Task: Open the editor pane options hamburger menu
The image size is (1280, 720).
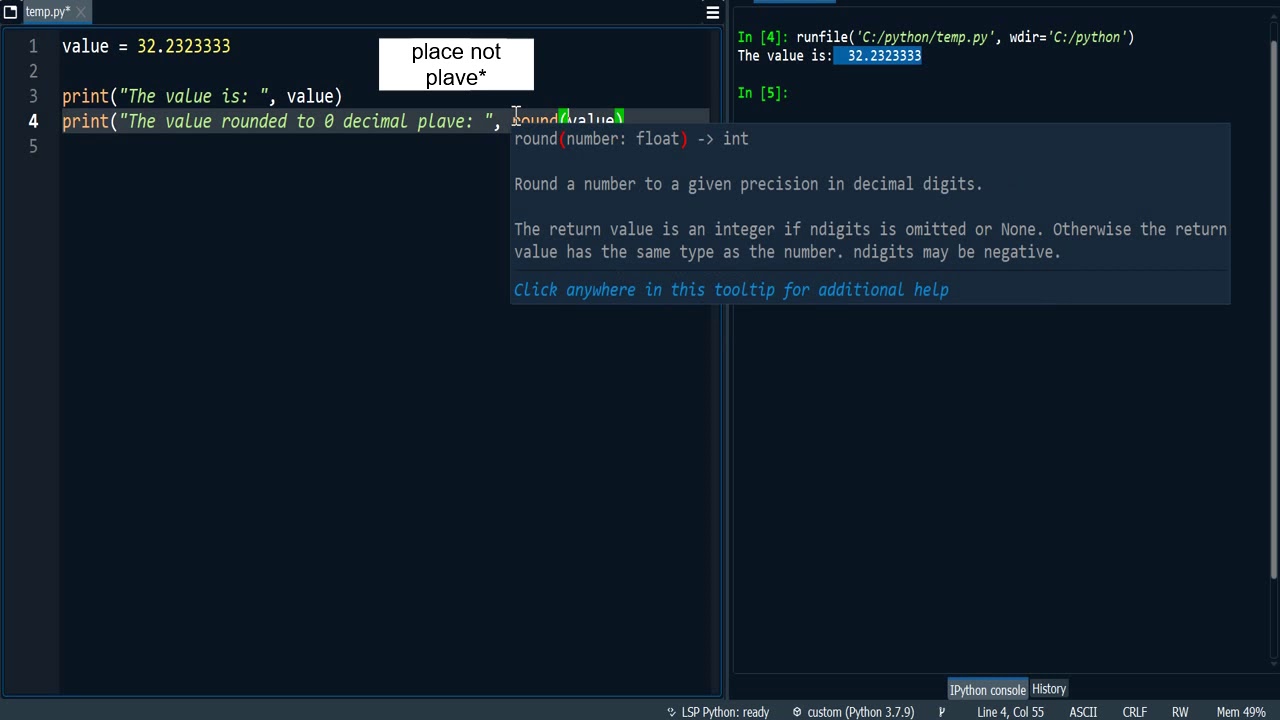Action: (x=713, y=13)
